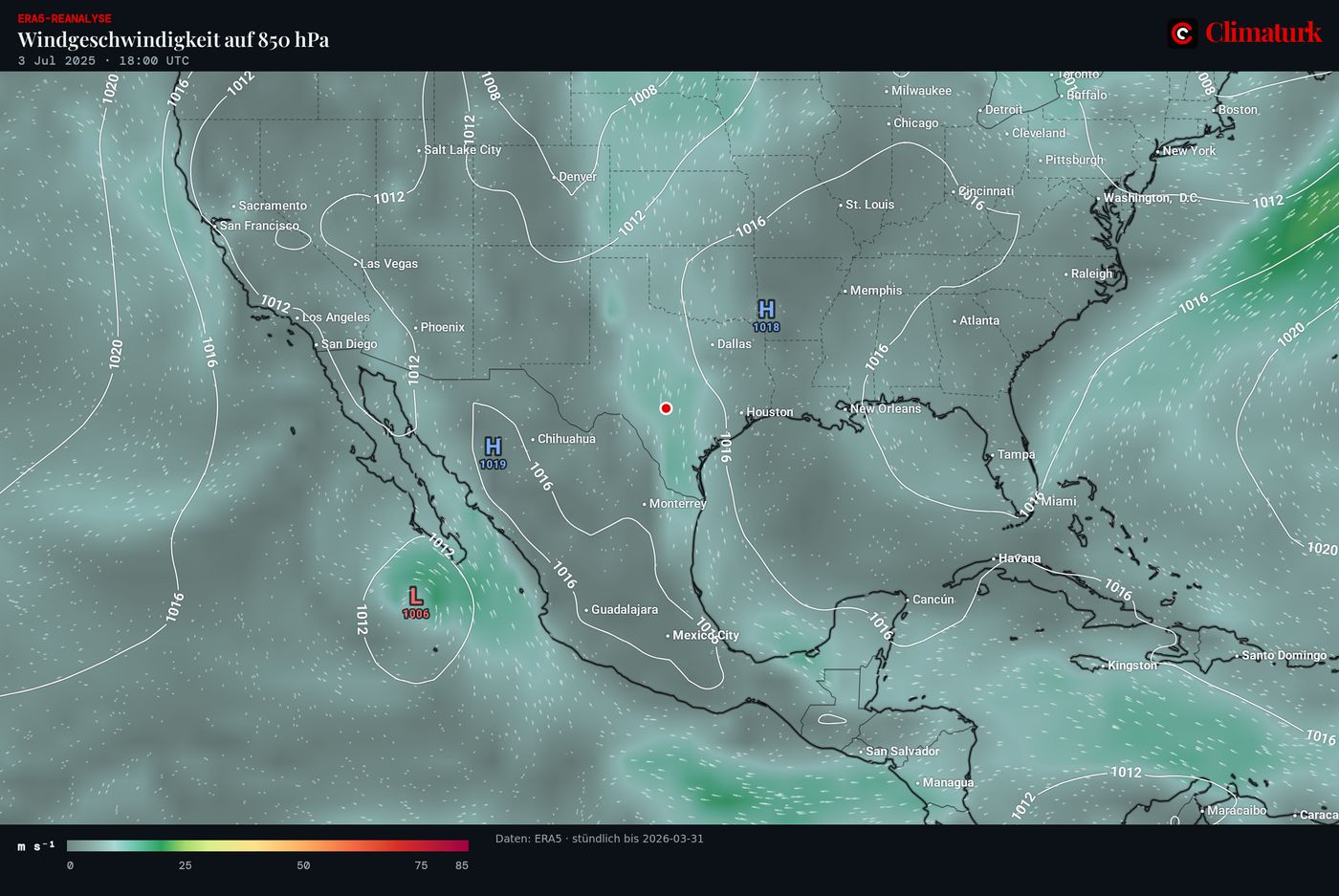Image resolution: width=1339 pixels, height=896 pixels.
Task: Click the legend value 50
Action: (303, 865)
